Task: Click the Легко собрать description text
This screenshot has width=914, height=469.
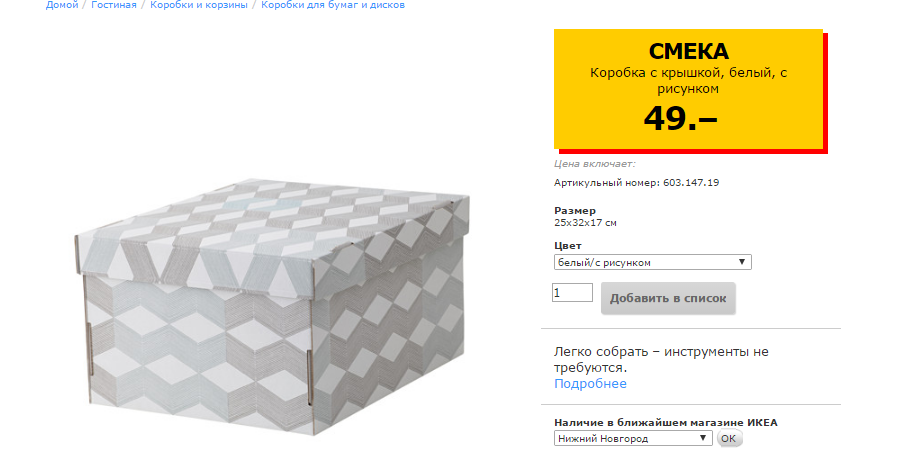Action: coord(660,360)
